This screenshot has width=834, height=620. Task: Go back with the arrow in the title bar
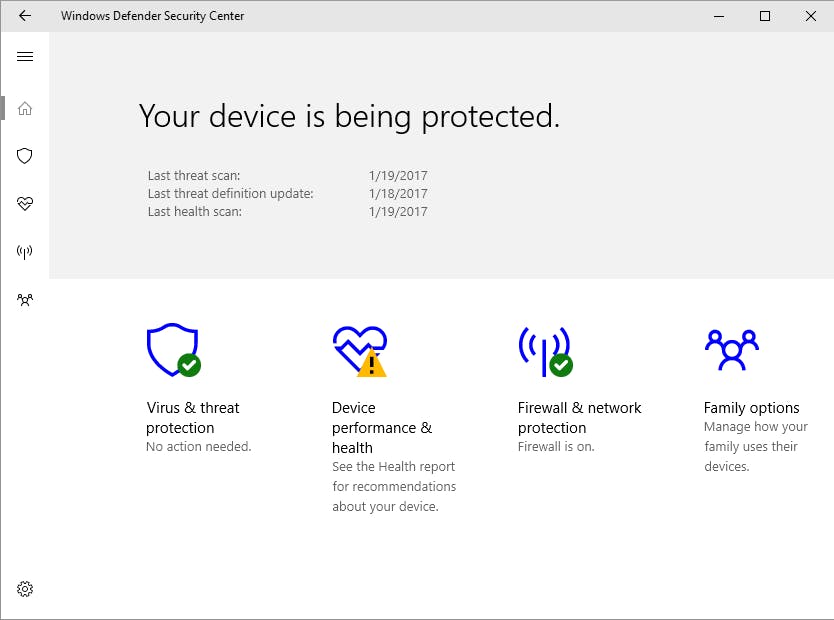[25, 16]
